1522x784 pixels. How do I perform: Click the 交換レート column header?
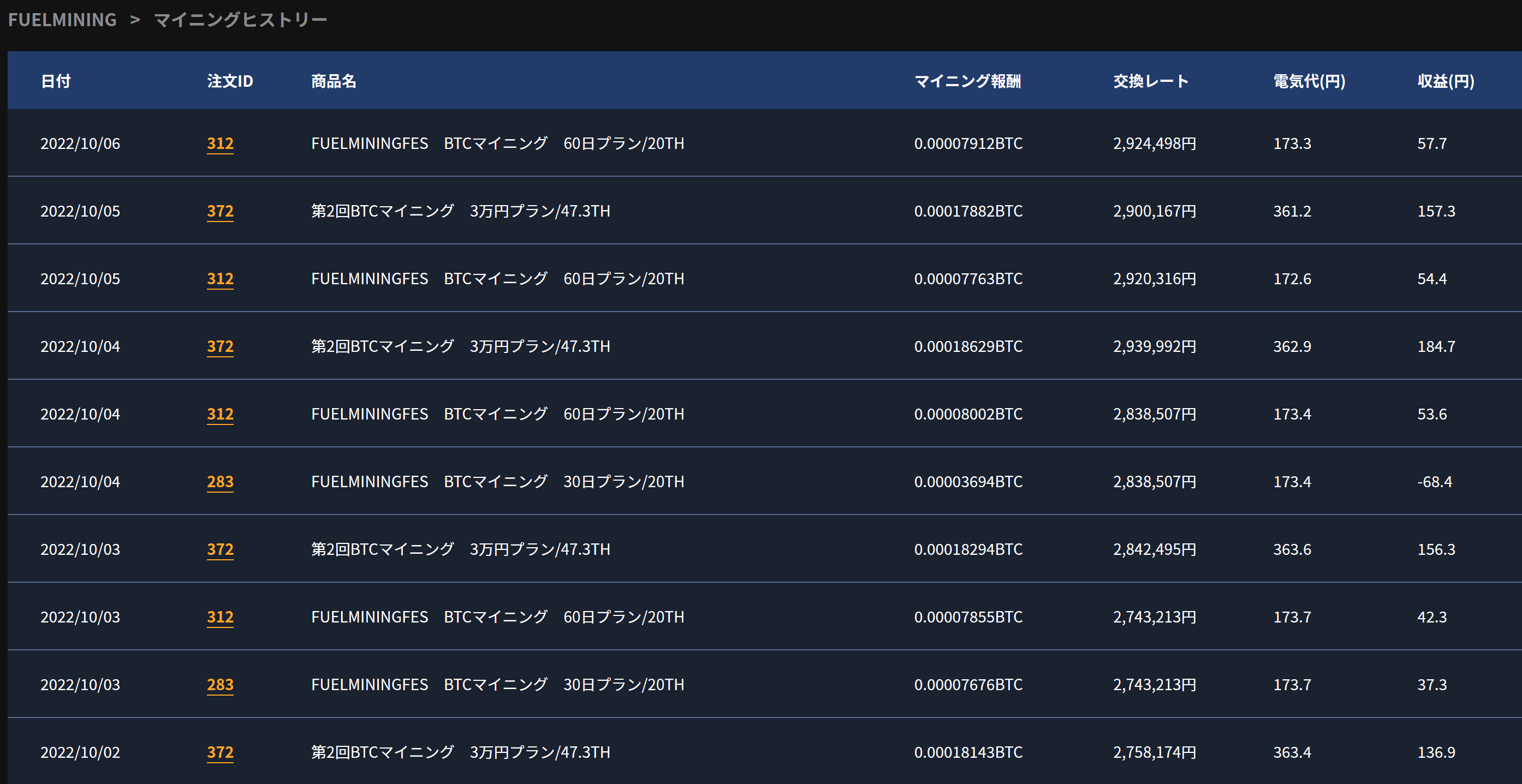tap(1150, 81)
